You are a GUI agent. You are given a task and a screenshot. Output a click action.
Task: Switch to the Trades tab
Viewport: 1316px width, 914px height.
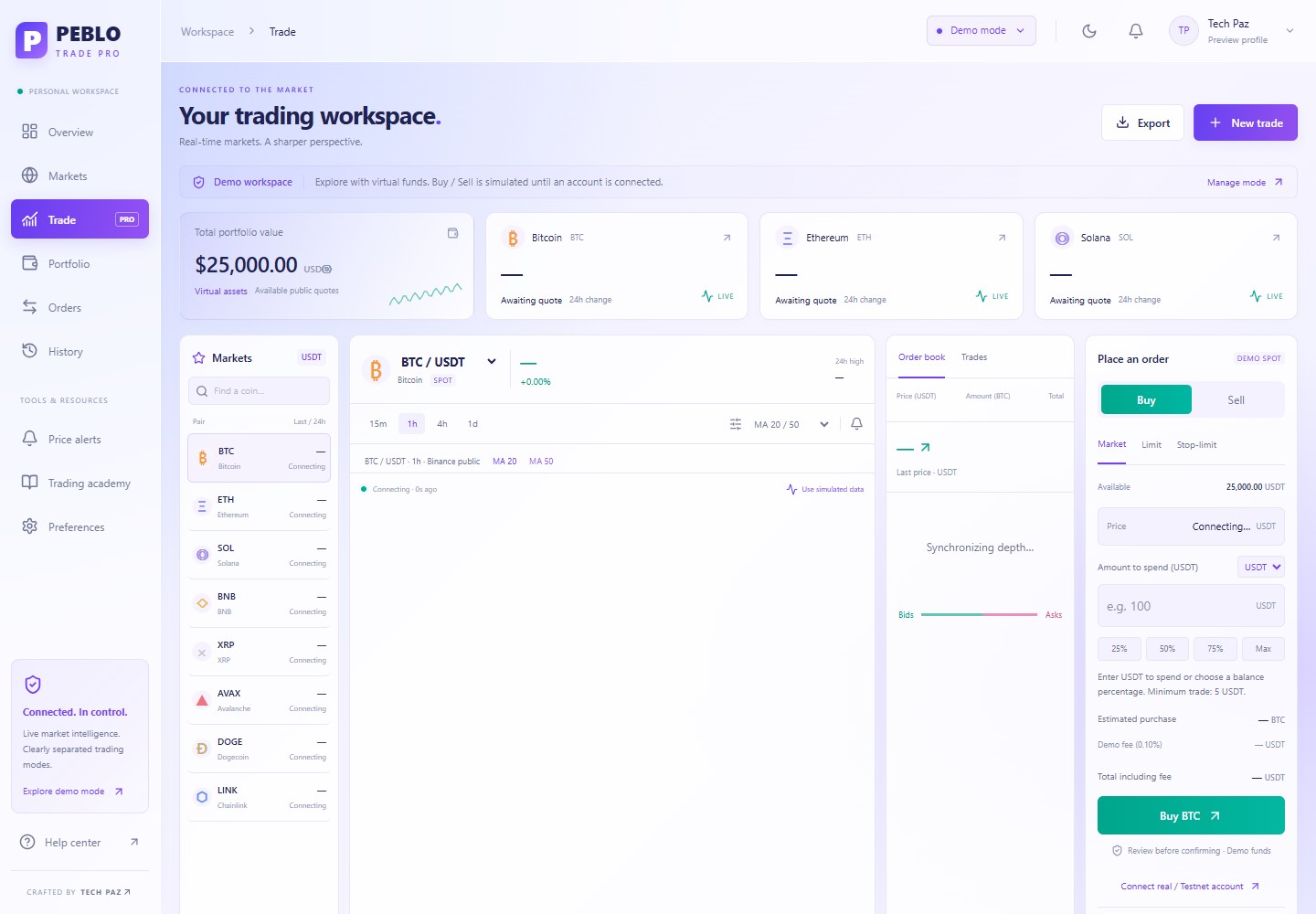pyautogui.click(x=974, y=357)
